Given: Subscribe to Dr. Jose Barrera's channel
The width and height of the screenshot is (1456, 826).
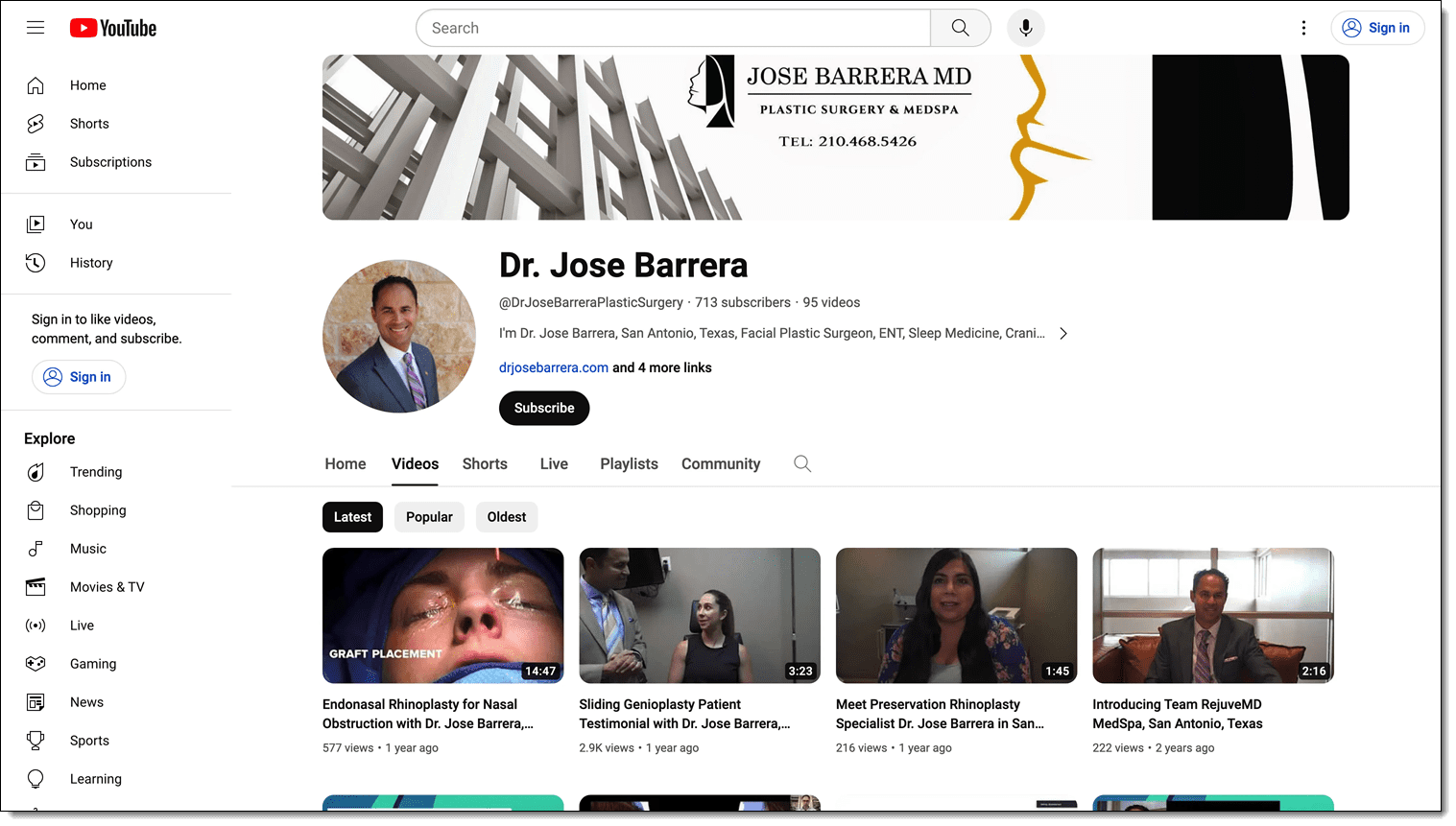Looking at the screenshot, I should (x=544, y=408).
